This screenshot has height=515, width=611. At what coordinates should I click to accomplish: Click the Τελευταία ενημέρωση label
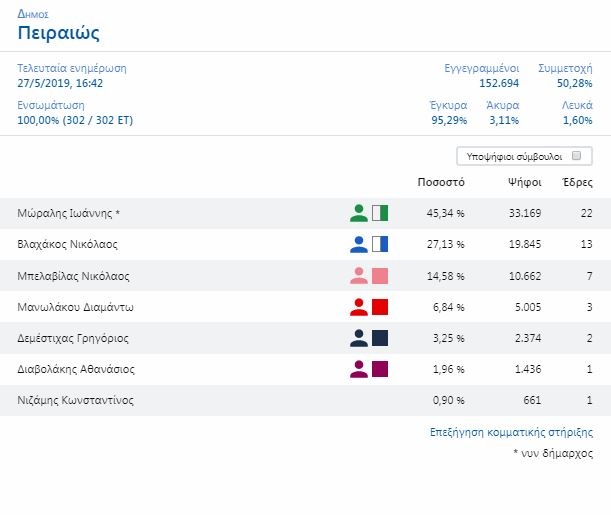[72, 69]
